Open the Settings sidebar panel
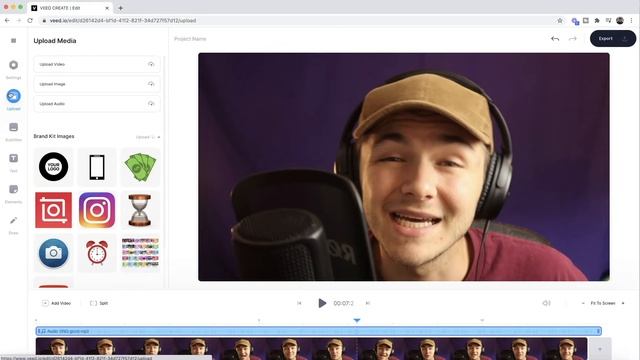Viewport: 640px width, 360px height. click(x=13, y=69)
